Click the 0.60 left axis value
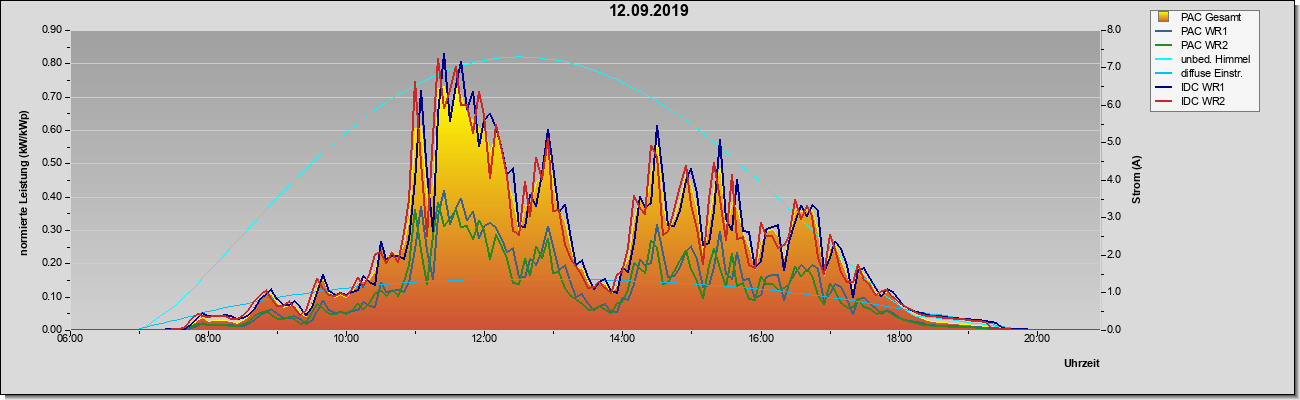The height and width of the screenshot is (400, 1300). pyautogui.click(x=53, y=130)
